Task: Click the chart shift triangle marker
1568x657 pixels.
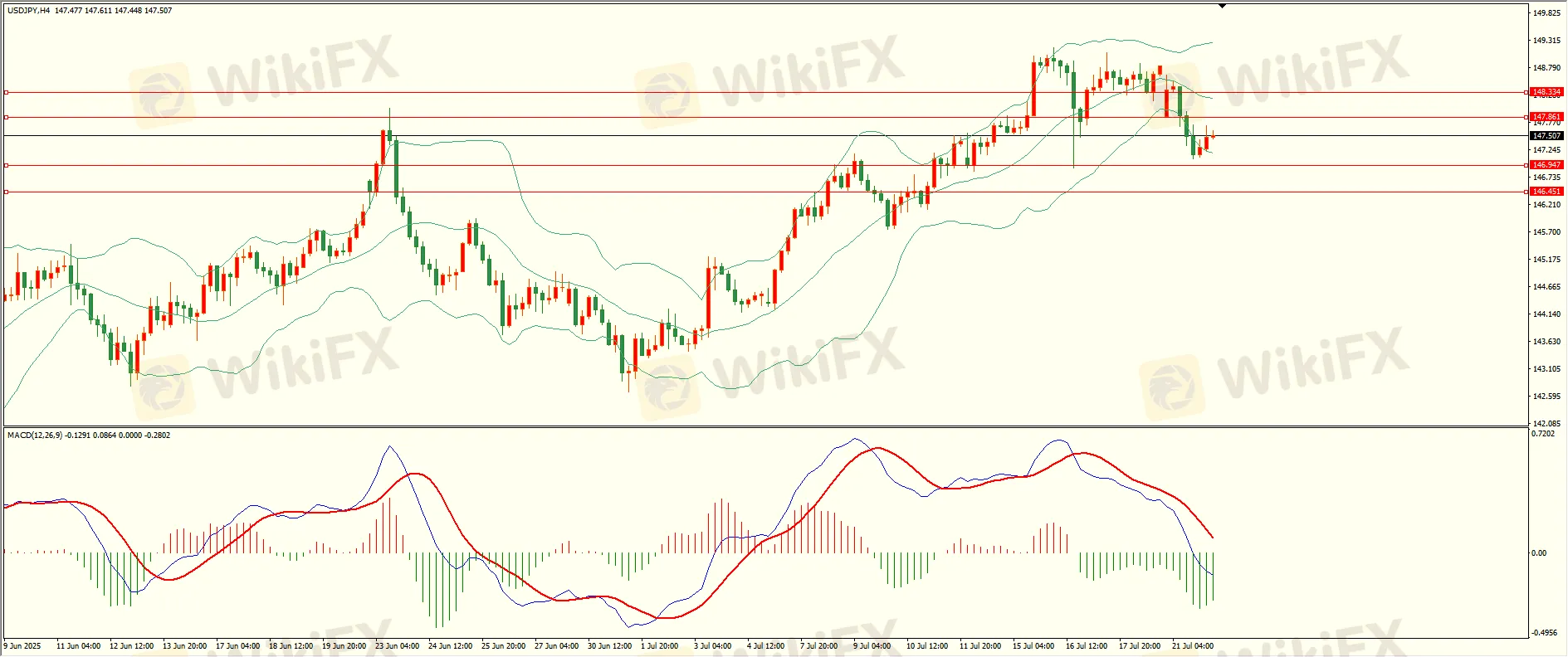Action: [1222, 6]
